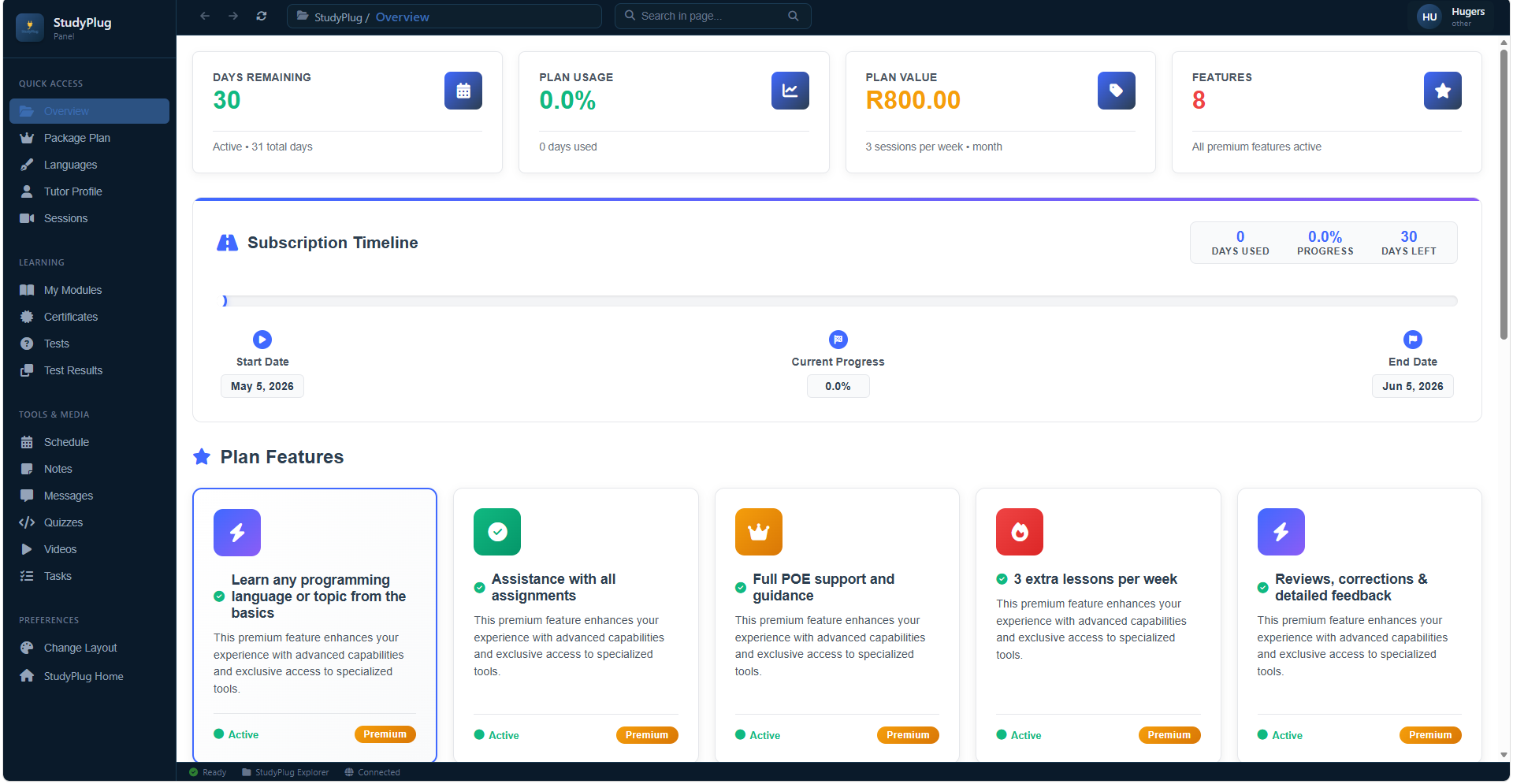This screenshot has width=1513, height=784.
Task: Open the Schedule tool
Action: point(89,442)
